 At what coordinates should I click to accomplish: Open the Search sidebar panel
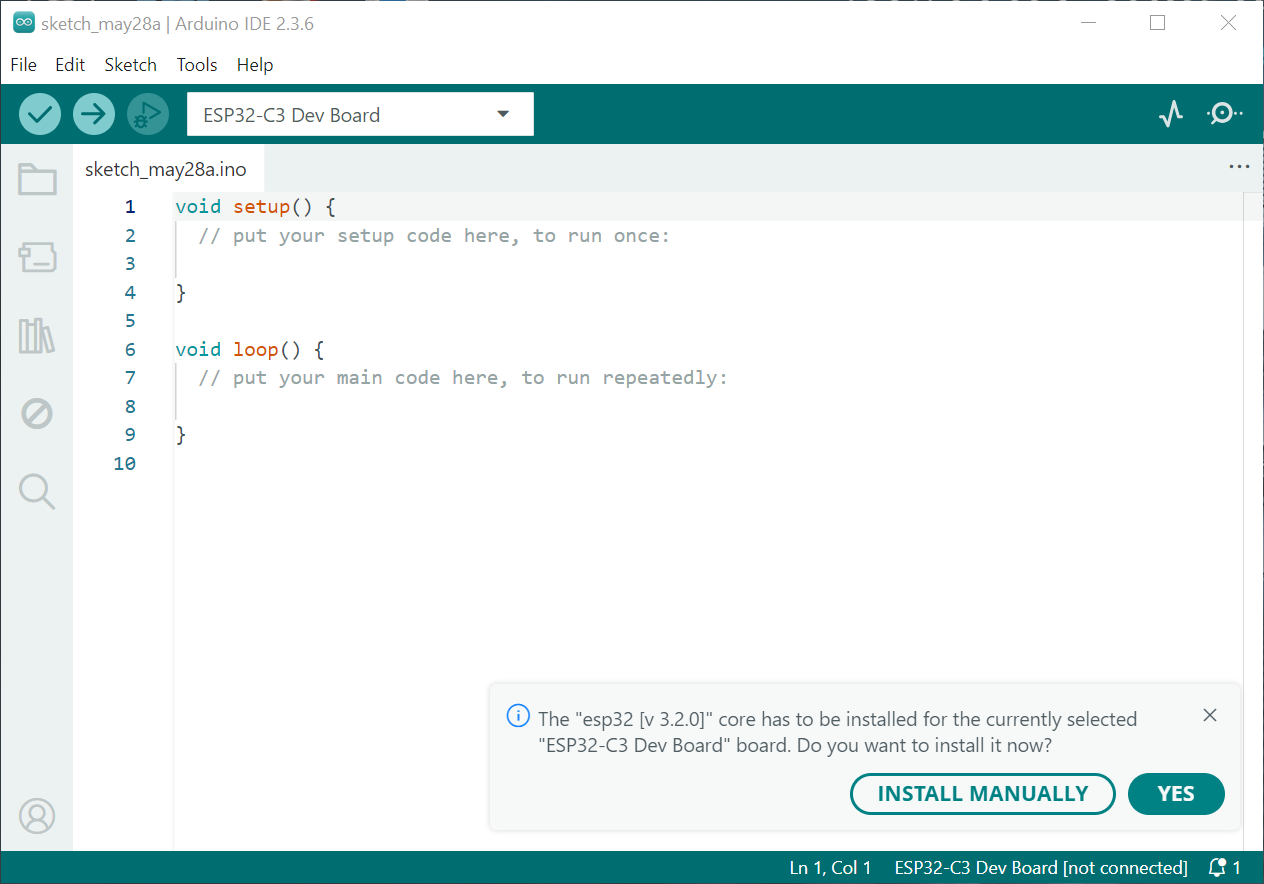click(x=37, y=491)
